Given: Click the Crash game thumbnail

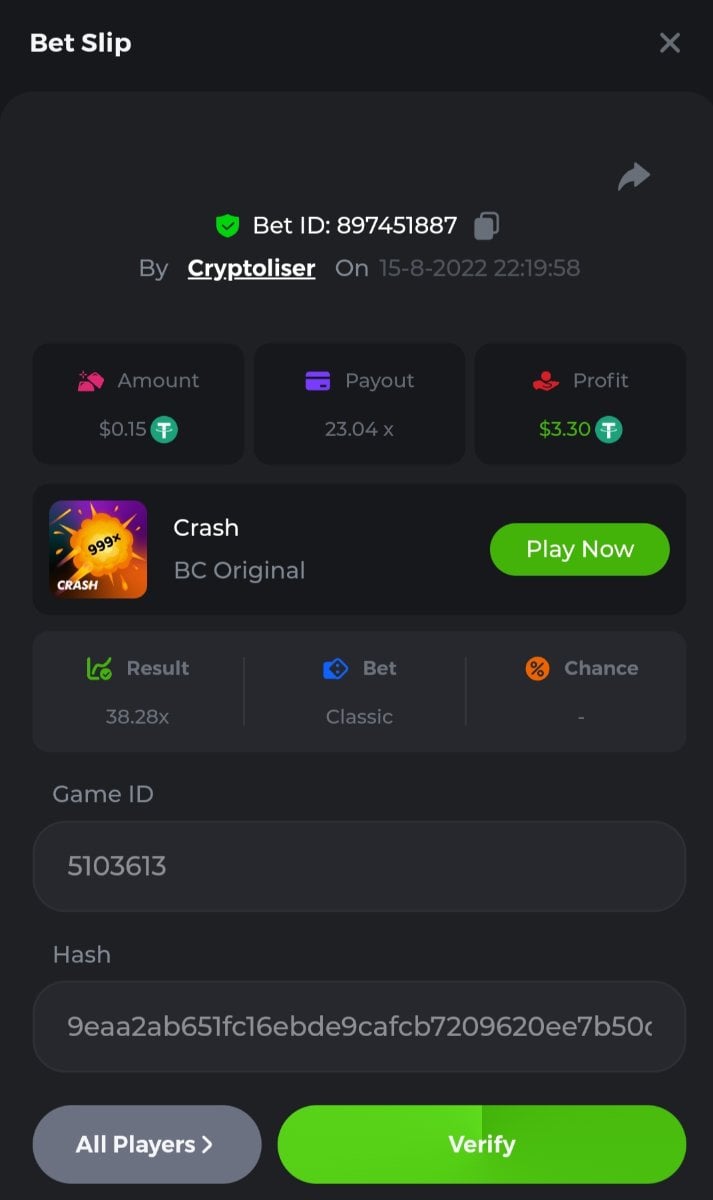Looking at the screenshot, I should pyautogui.click(x=98, y=549).
